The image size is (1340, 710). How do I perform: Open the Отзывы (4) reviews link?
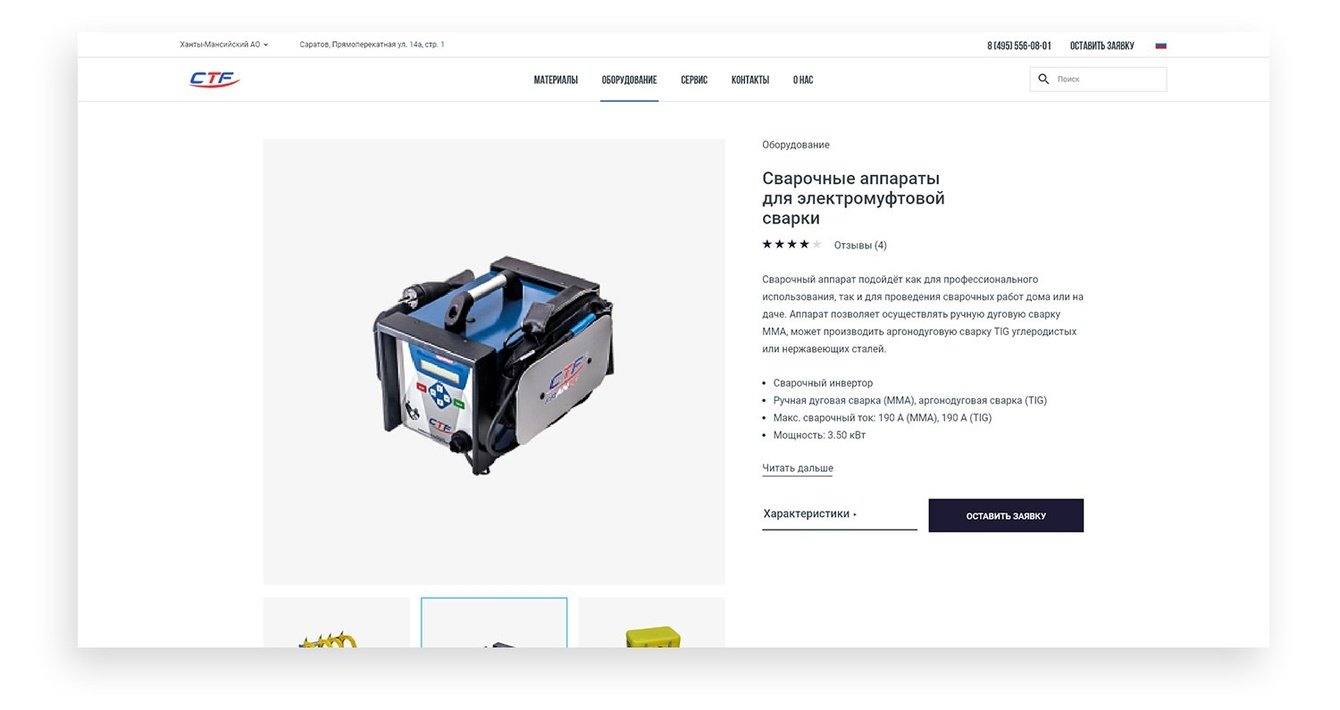pyautogui.click(x=860, y=245)
